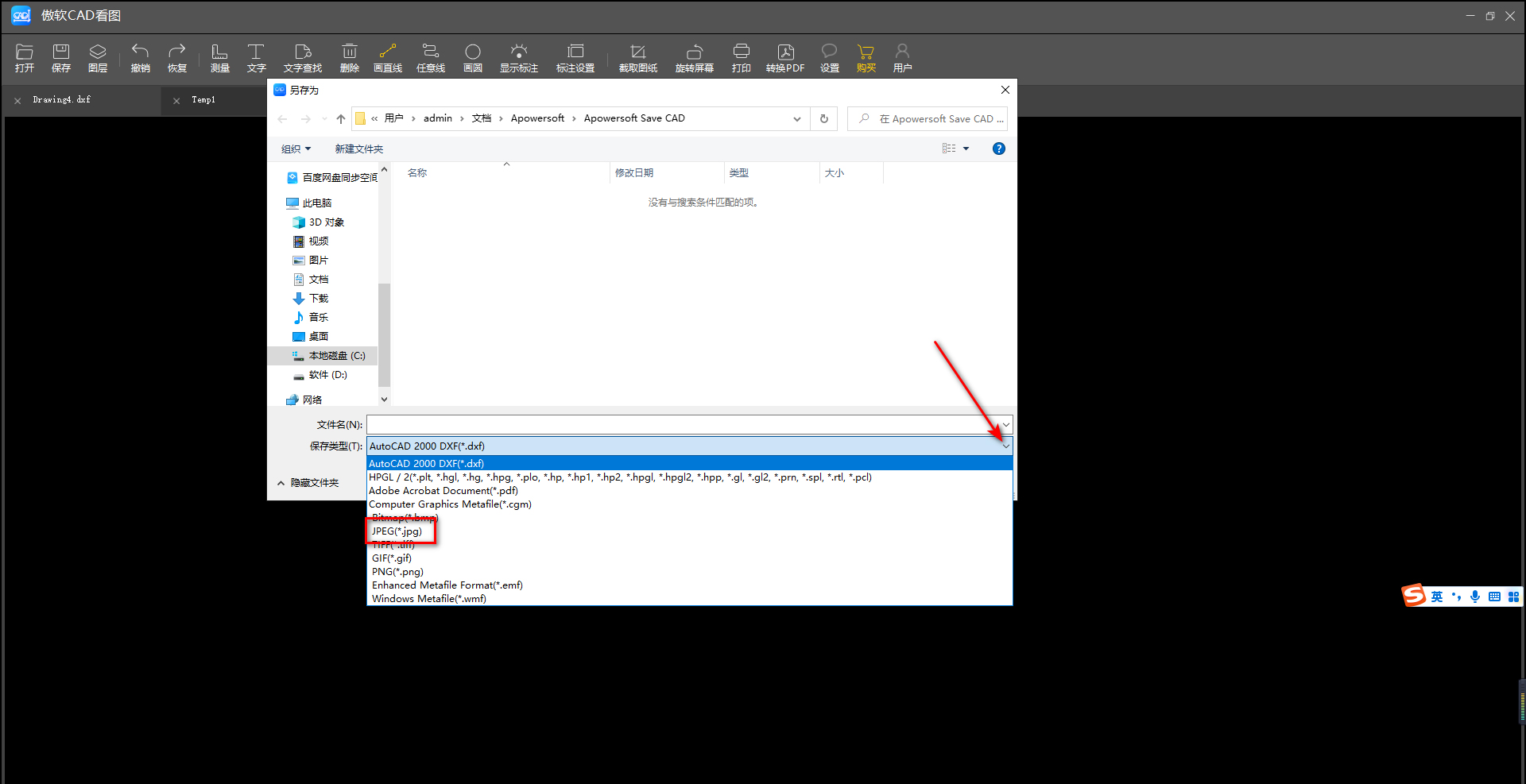Screen dimensions: 1526x784
Task: Click the Apowersoft breadcrumb segment
Action: 537,118
